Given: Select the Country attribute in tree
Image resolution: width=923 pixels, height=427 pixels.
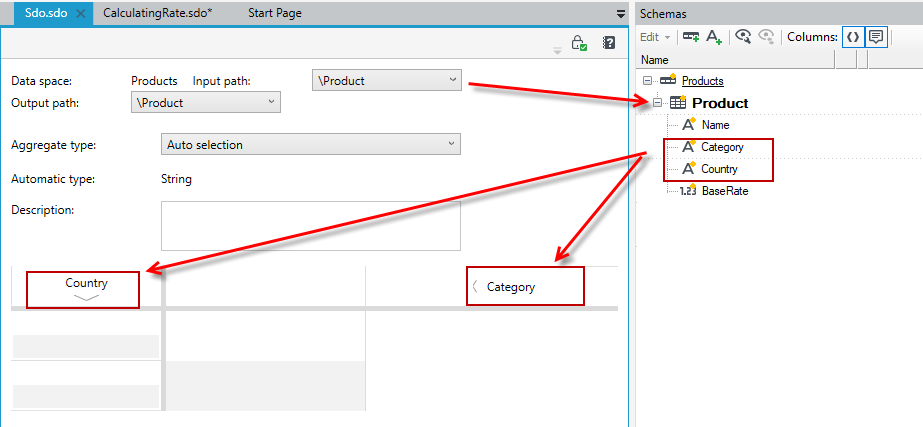Looking at the screenshot, I should point(719,169).
